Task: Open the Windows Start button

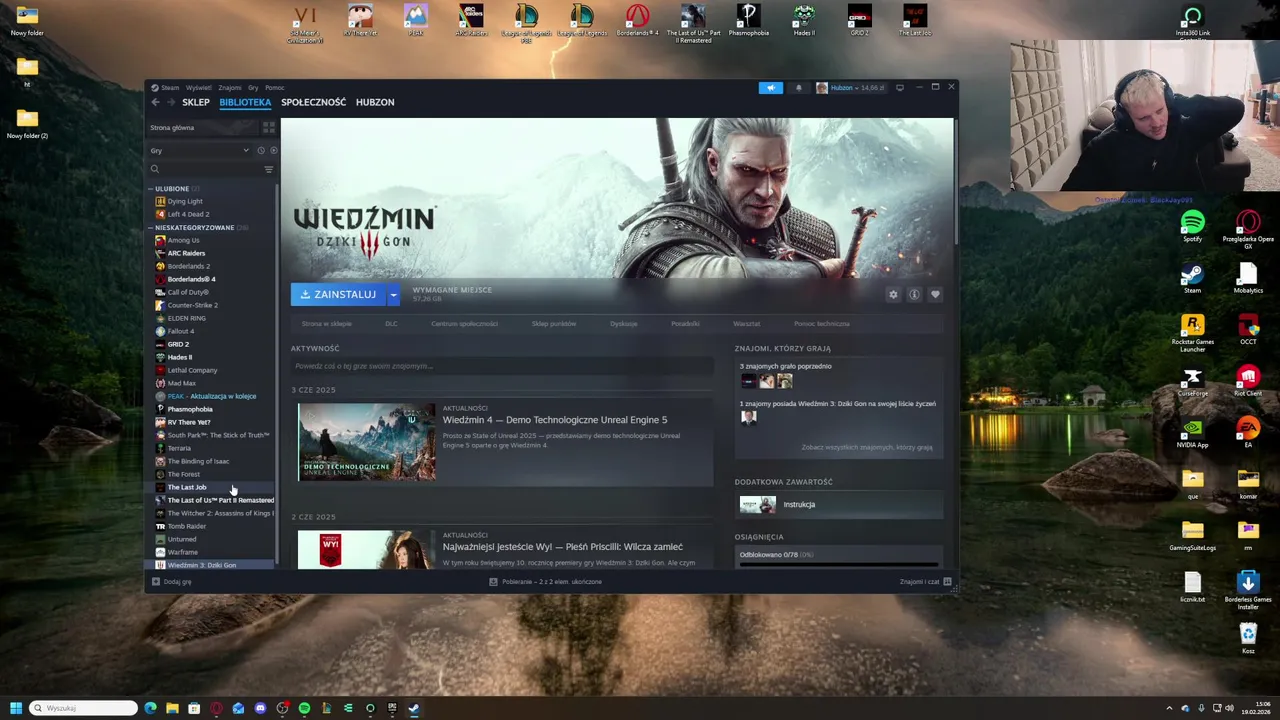Action: point(15,708)
